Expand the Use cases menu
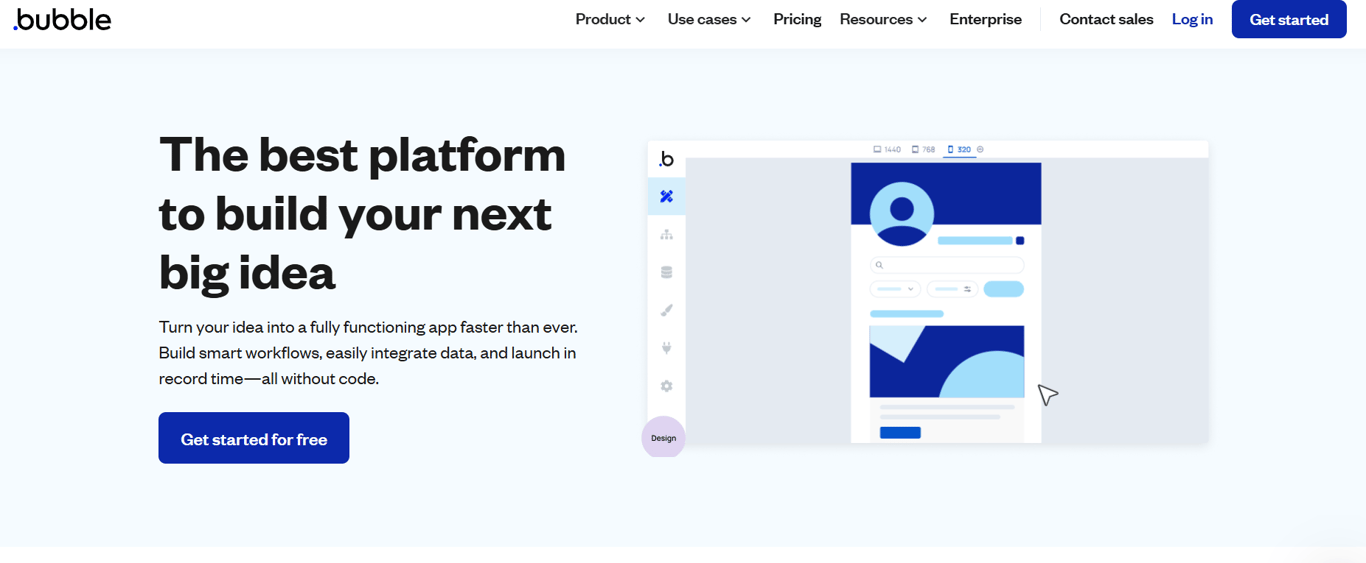 709,19
